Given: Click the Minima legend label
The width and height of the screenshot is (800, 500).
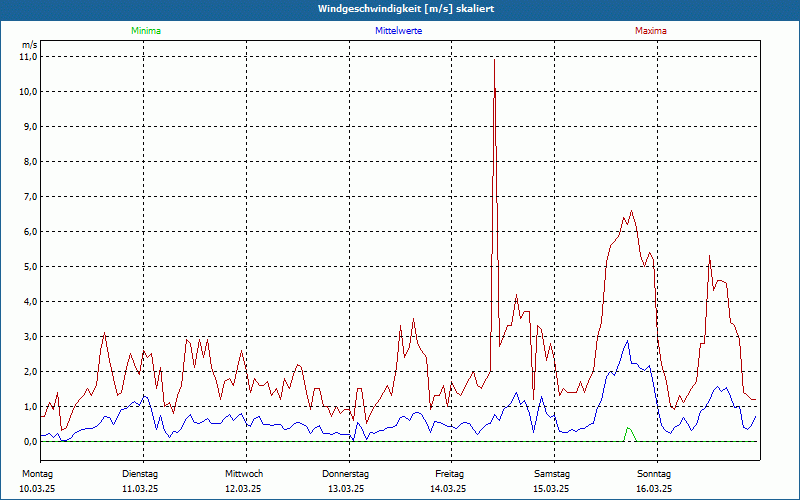Looking at the screenshot, I should click(x=146, y=31).
